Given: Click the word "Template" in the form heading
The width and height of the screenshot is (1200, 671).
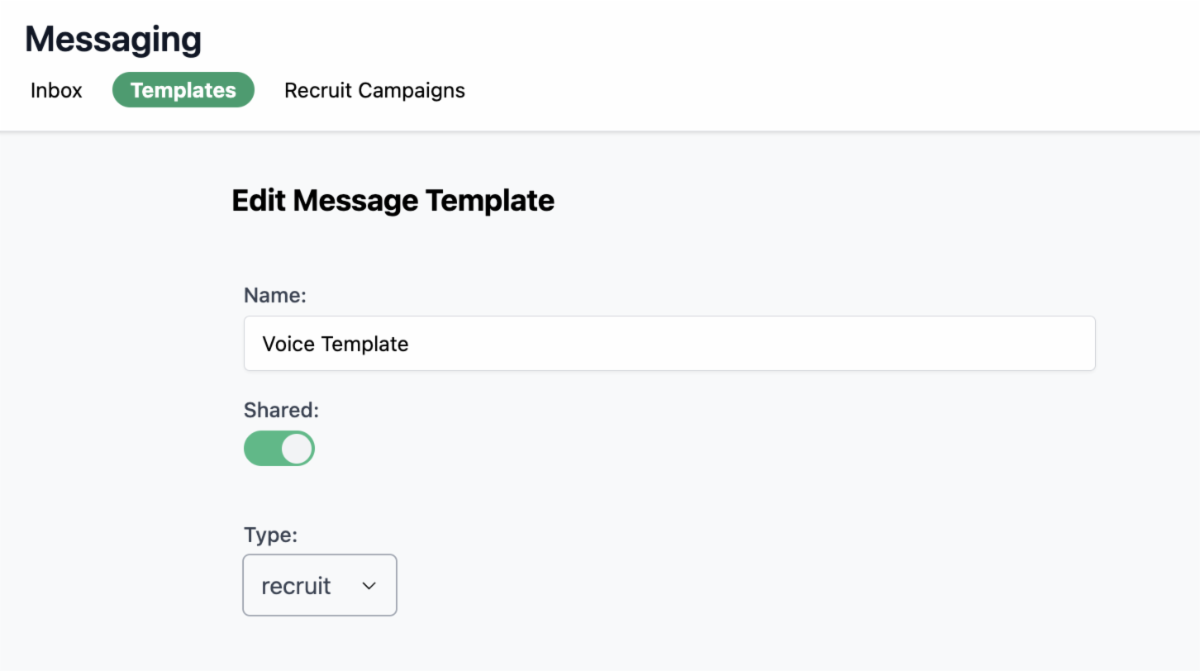Looking at the screenshot, I should [490, 200].
